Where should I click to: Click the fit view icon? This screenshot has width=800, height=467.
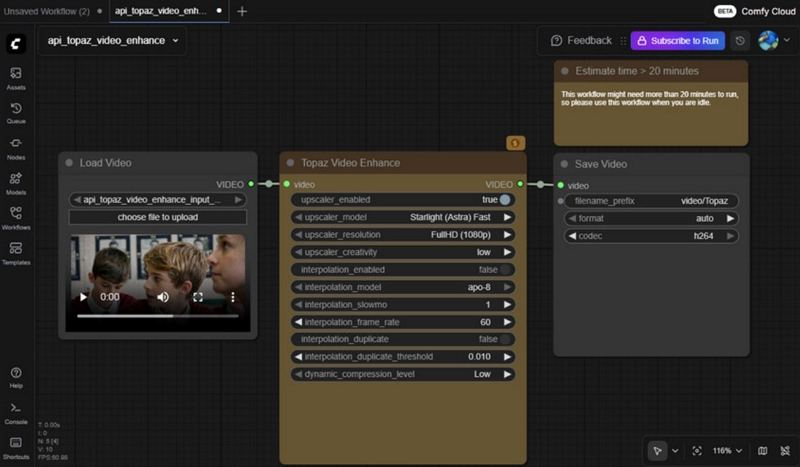tap(697, 451)
